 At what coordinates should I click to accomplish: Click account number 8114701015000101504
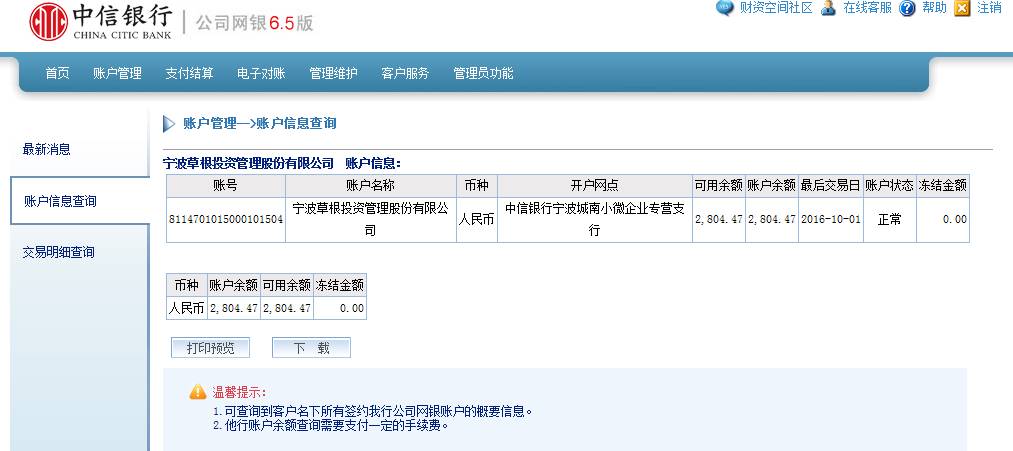coord(226,219)
